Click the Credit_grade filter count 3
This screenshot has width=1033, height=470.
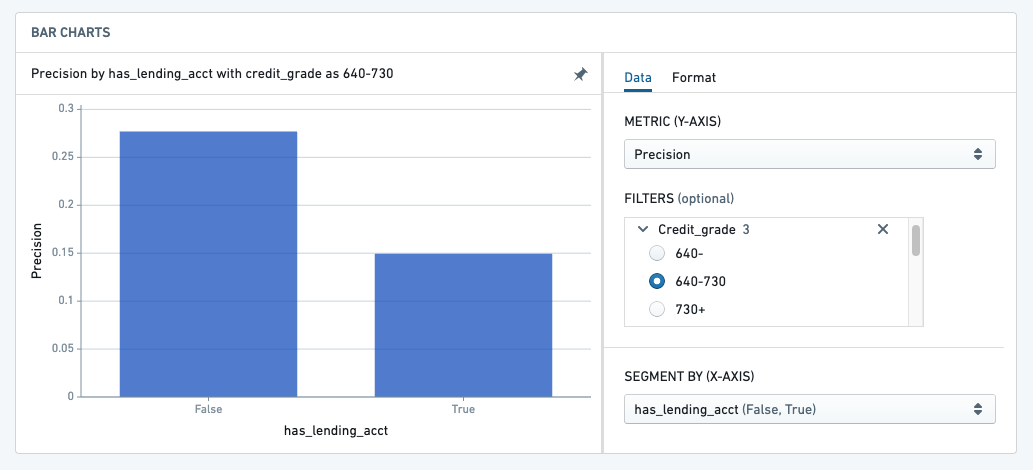[746, 229]
